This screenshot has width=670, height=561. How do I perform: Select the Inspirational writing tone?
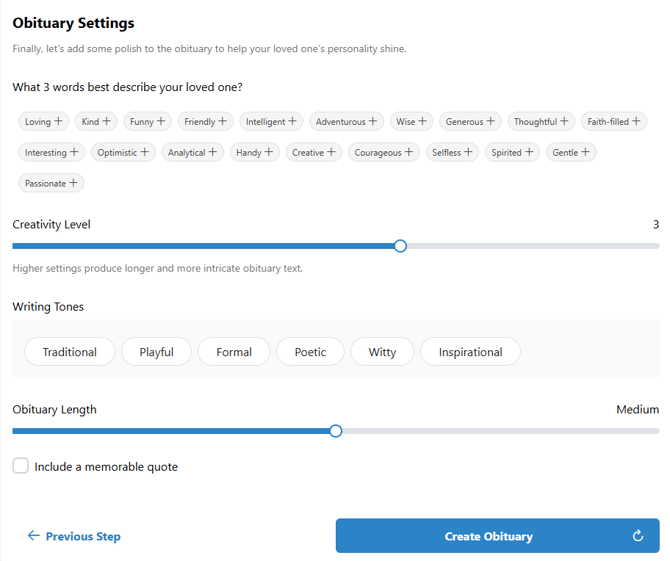(x=470, y=352)
